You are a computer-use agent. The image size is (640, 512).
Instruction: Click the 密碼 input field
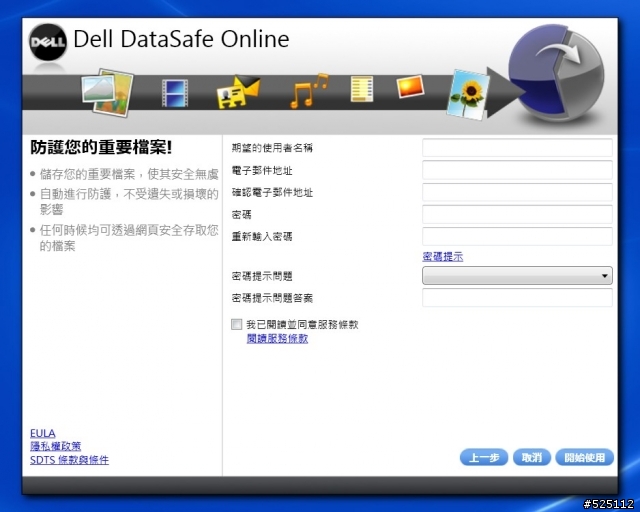517,214
